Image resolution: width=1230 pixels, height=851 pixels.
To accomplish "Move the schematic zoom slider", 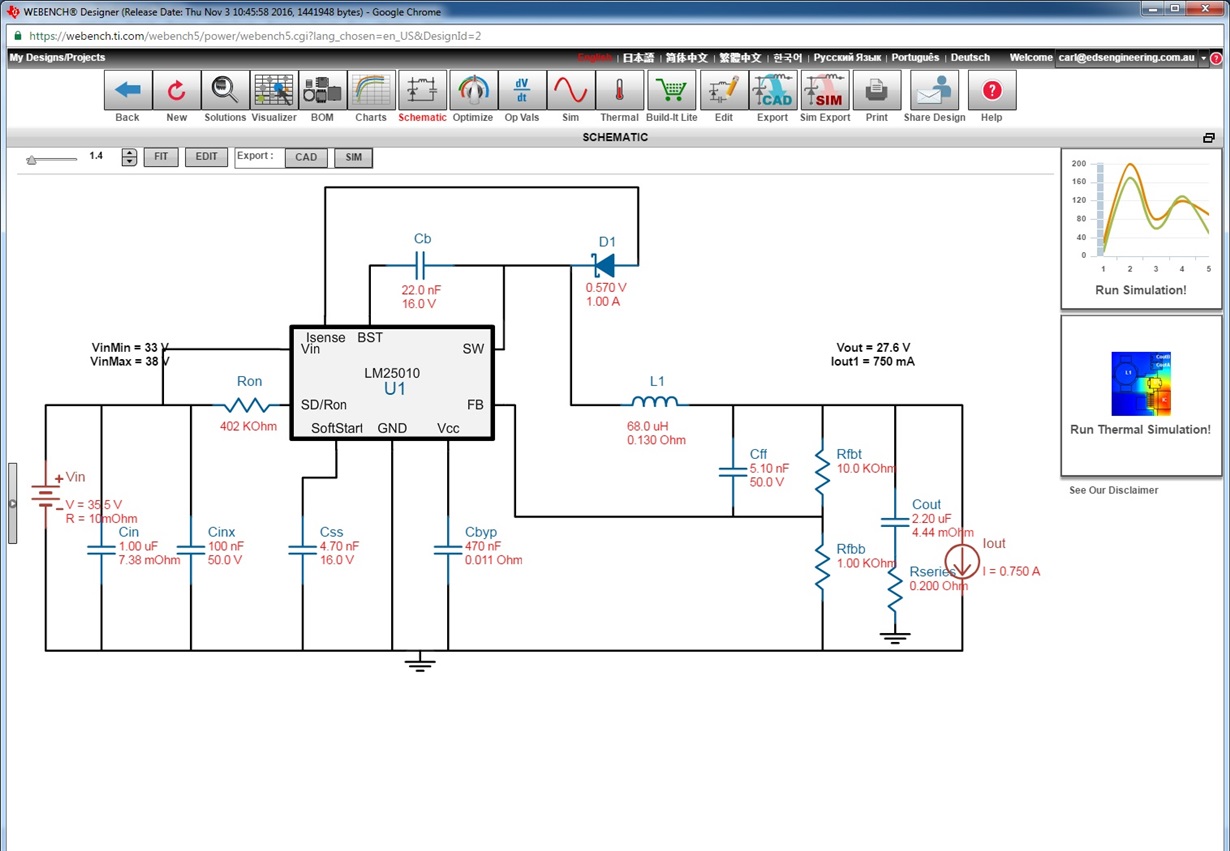I will [32, 159].
